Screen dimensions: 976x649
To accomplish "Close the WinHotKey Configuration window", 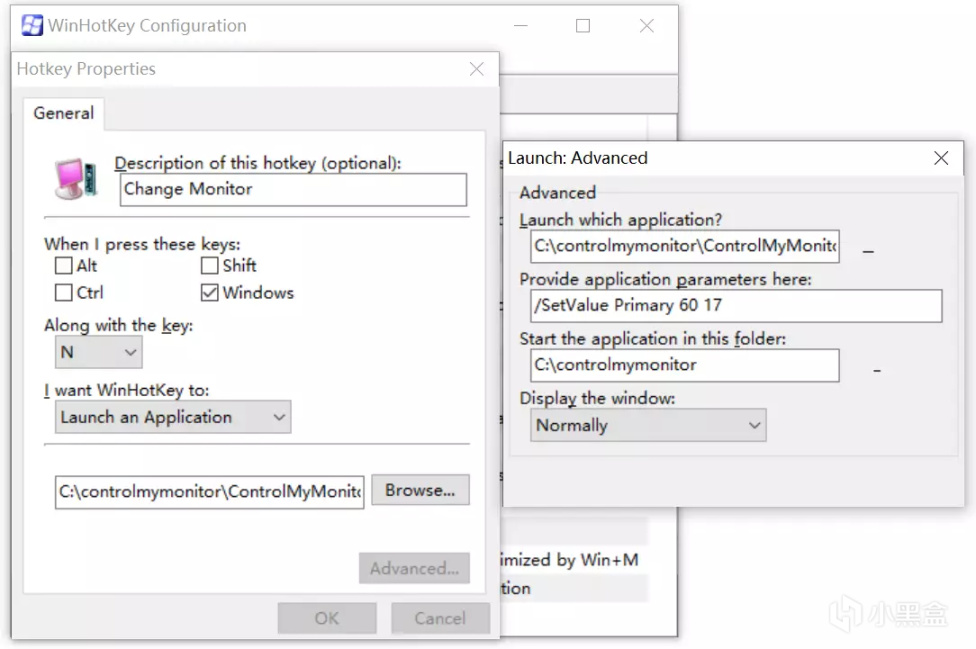I will (x=647, y=26).
